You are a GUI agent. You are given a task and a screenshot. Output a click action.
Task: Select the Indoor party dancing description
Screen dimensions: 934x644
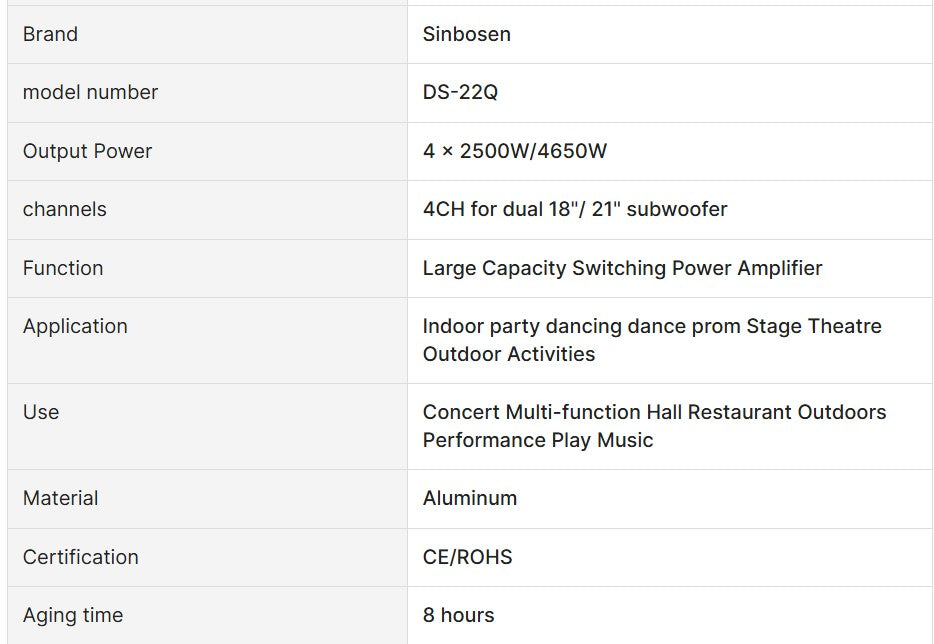pyautogui.click(x=651, y=340)
